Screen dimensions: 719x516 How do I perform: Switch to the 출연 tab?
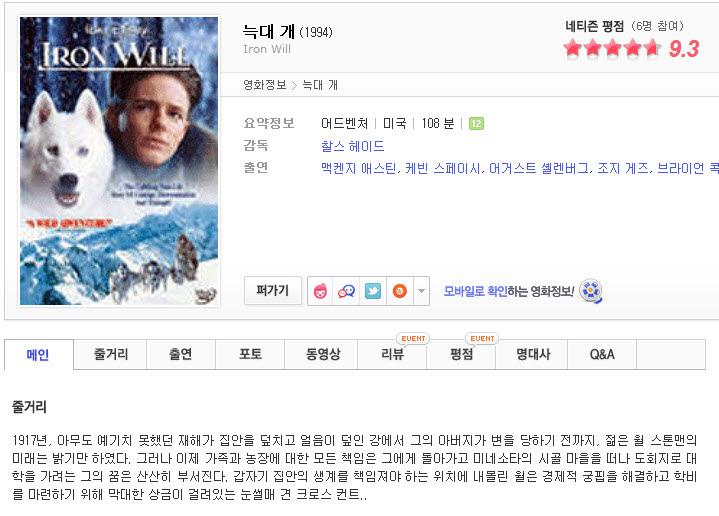tap(181, 354)
